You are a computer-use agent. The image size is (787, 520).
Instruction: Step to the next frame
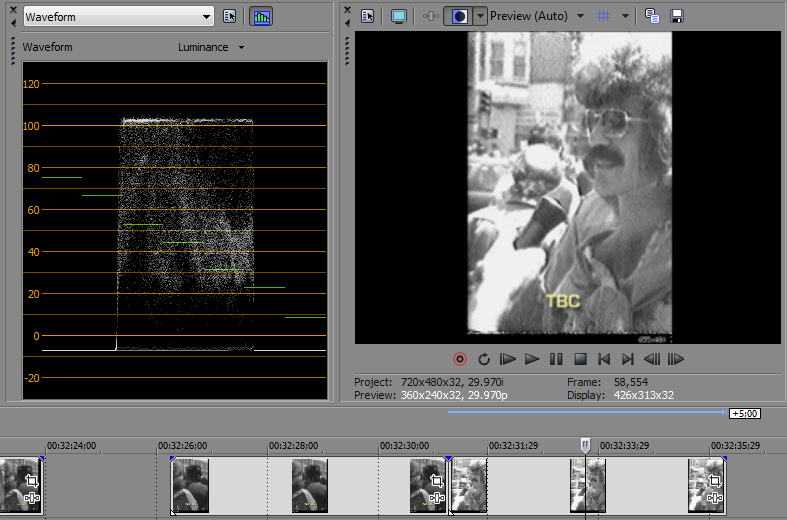tap(676, 359)
